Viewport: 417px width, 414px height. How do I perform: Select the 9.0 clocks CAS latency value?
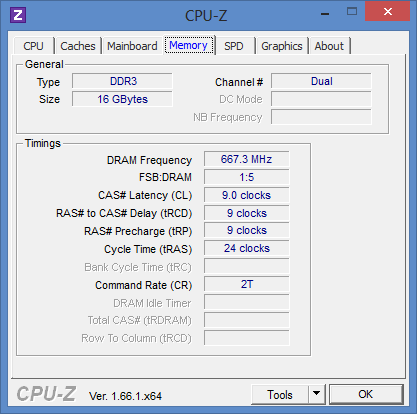point(247,195)
